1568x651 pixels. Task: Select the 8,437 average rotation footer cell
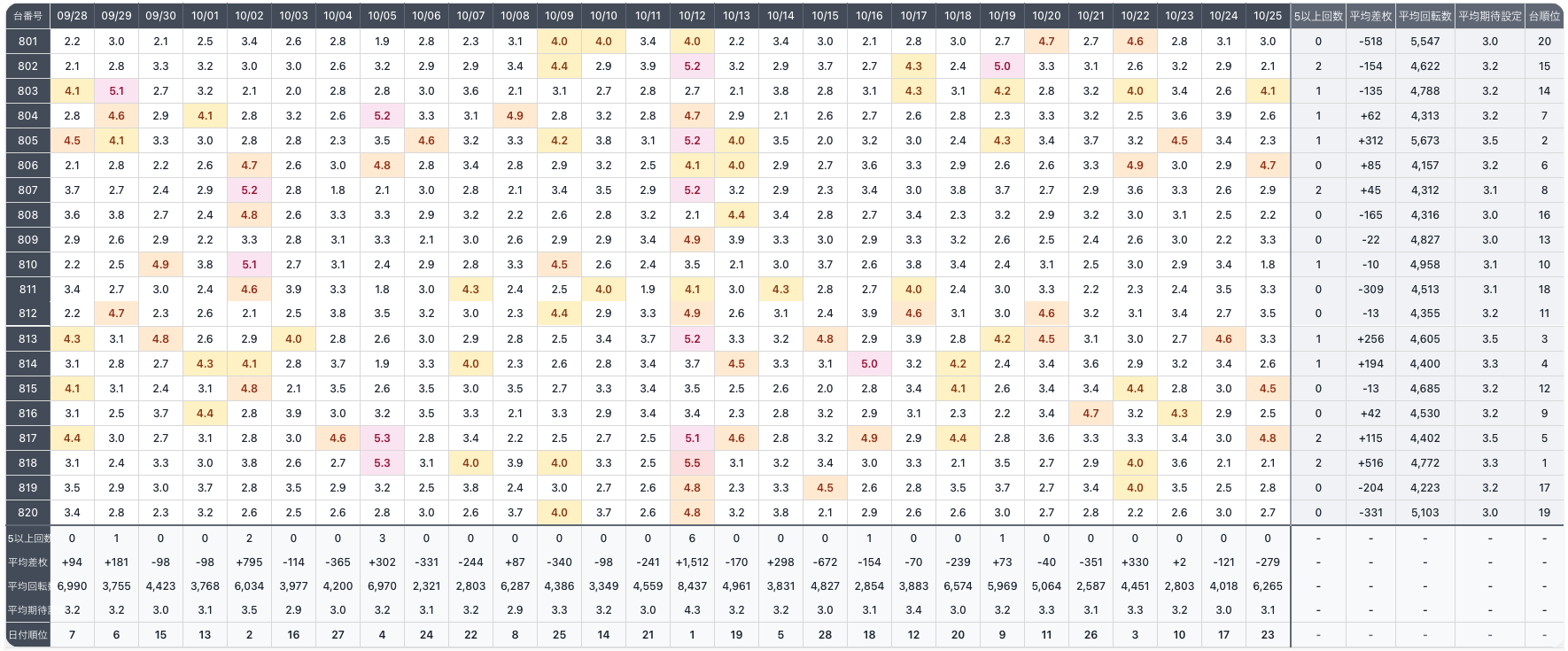coord(692,585)
